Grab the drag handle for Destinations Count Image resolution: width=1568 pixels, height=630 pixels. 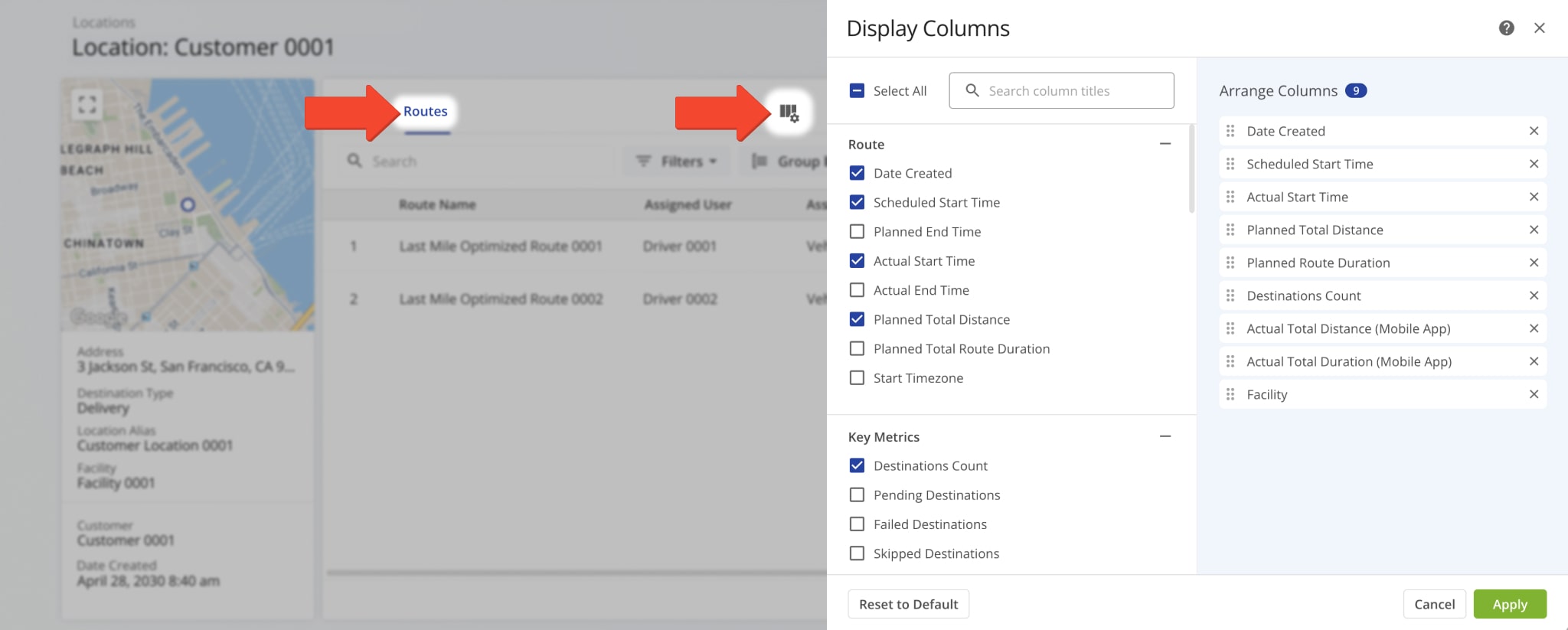click(1230, 295)
